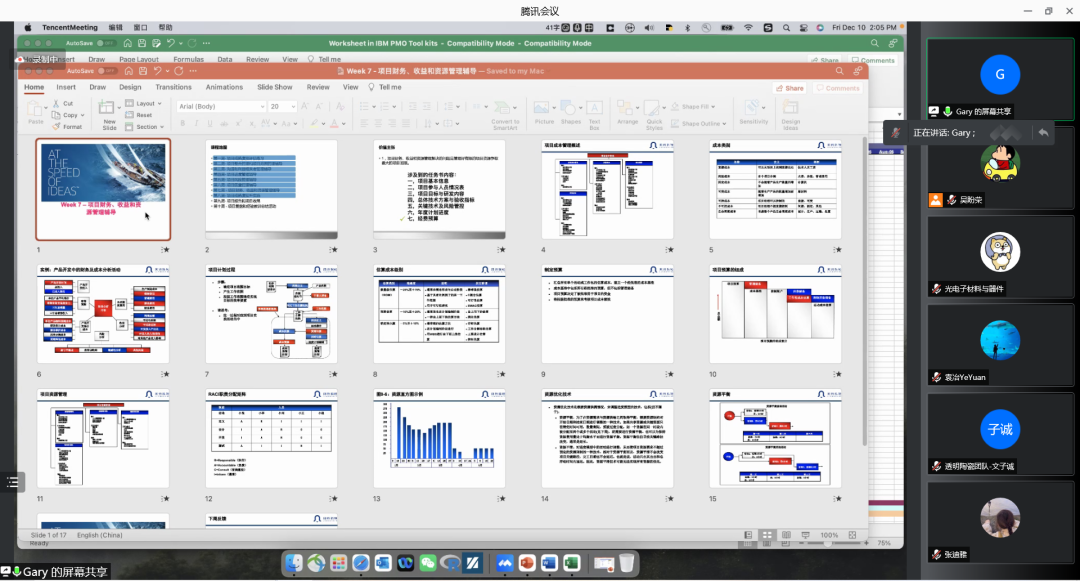Viewport: 1080px width, 581px height.
Task: Open the Design tab in PowerPoint
Action: pyautogui.click(x=130, y=87)
